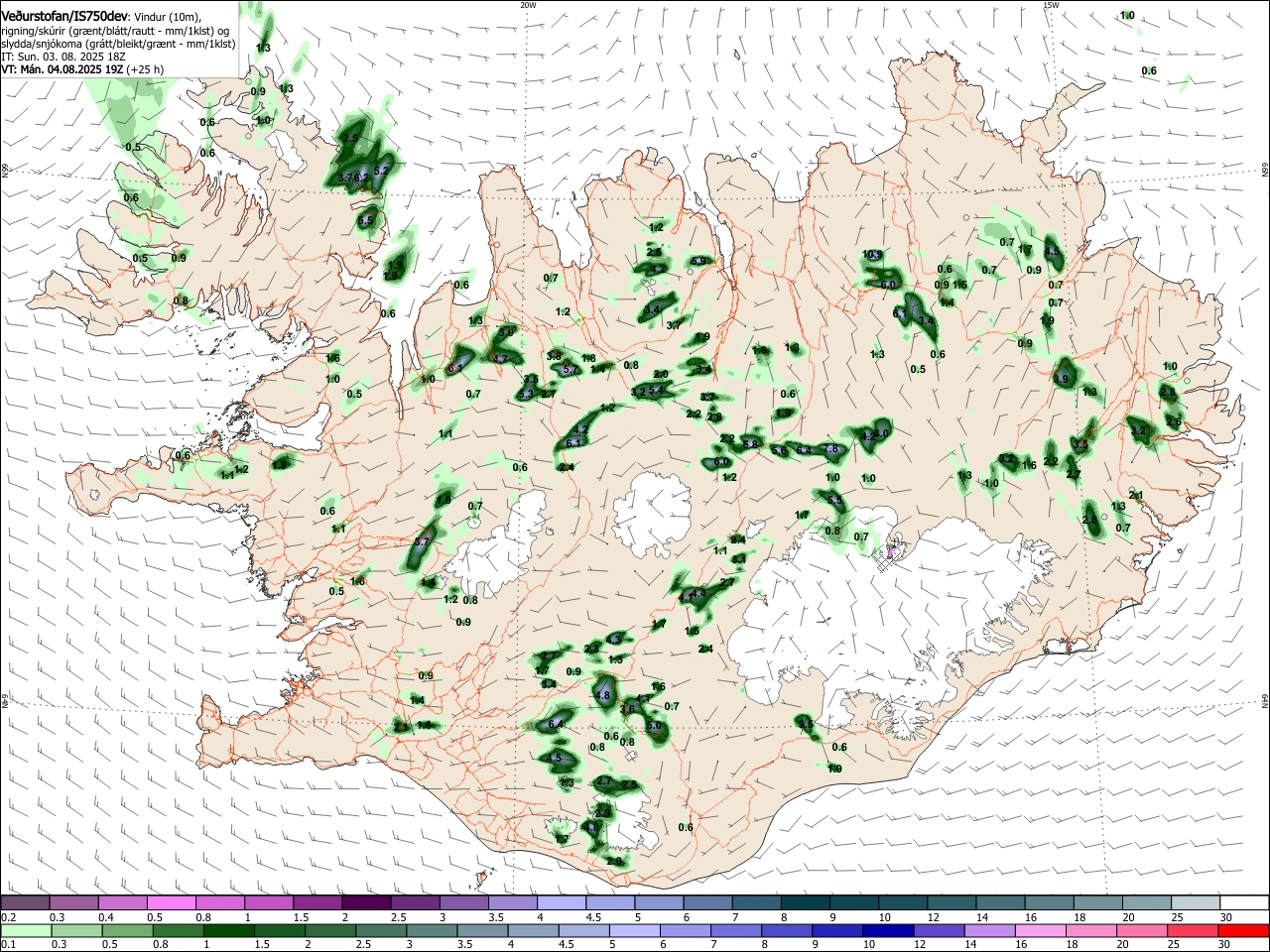The image size is (1270, 952).
Task: Click the 3.9 precipitation value in the east
Action: point(1061,380)
